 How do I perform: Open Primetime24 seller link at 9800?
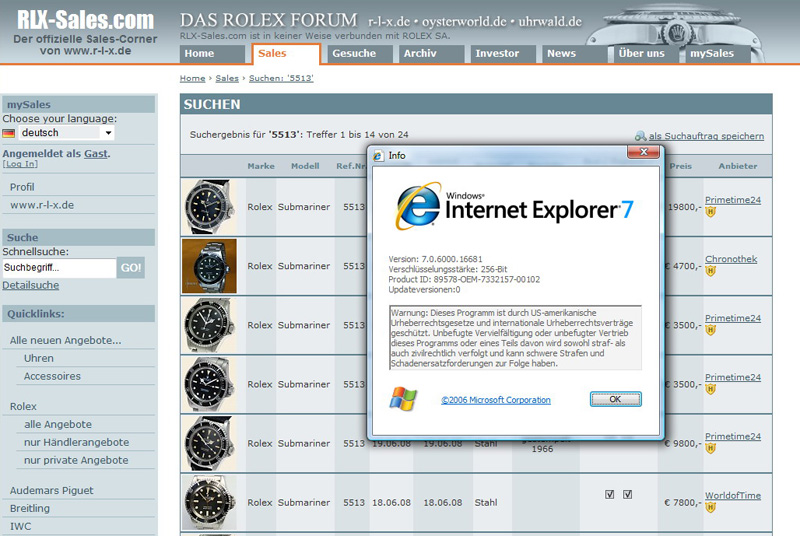[733, 437]
